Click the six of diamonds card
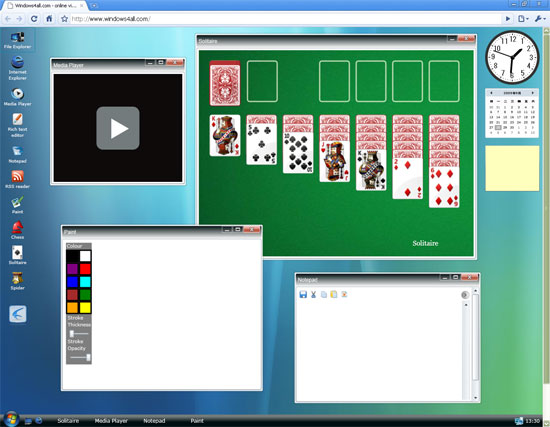Image resolution: width=550 pixels, height=427 pixels. 444,187
